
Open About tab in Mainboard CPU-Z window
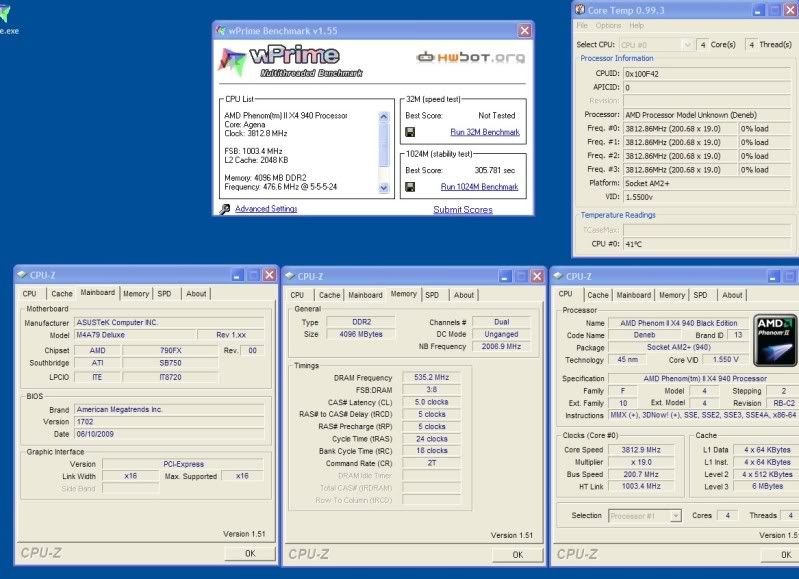[196, 294]
